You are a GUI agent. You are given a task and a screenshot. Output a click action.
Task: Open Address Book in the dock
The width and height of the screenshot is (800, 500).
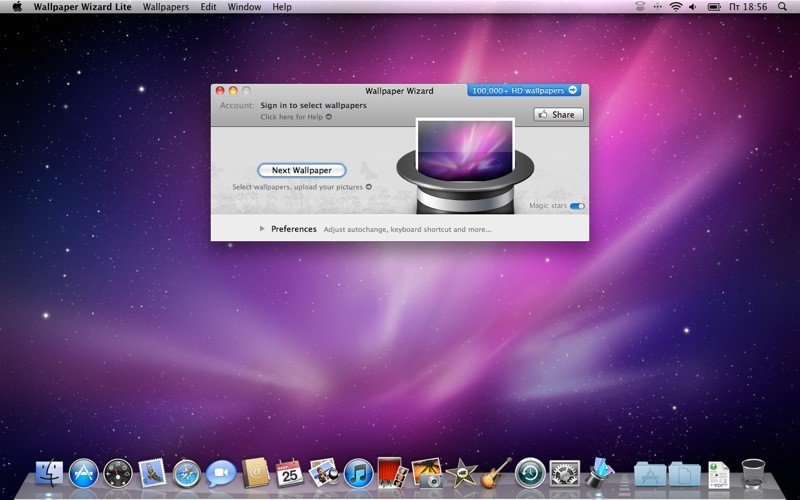pos(255,473)
